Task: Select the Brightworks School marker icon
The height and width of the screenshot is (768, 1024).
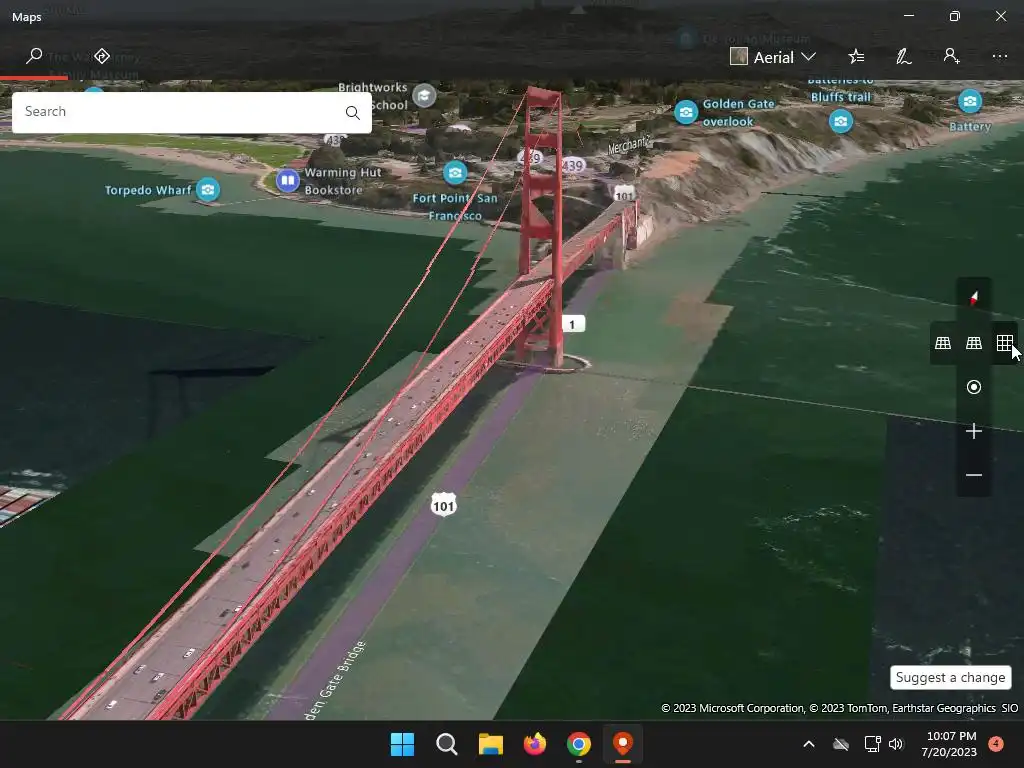Action: pos(424,97)
